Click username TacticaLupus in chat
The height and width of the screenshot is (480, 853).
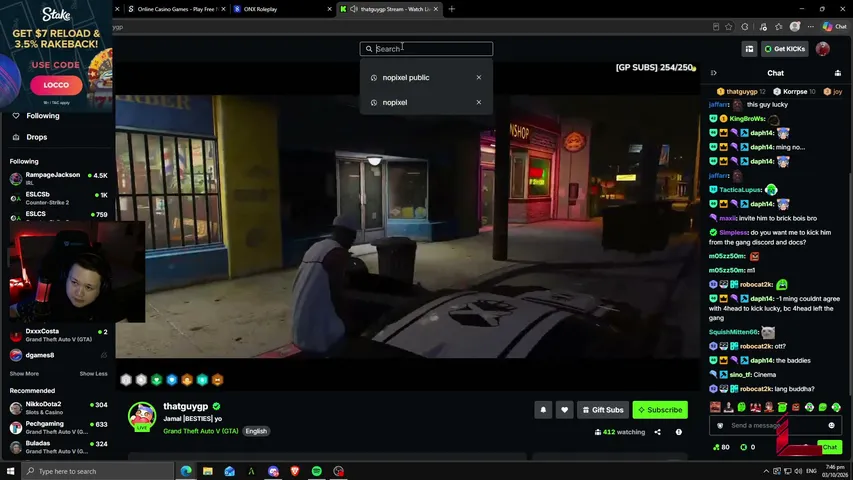pyautogui.click(x=740, y=190)
